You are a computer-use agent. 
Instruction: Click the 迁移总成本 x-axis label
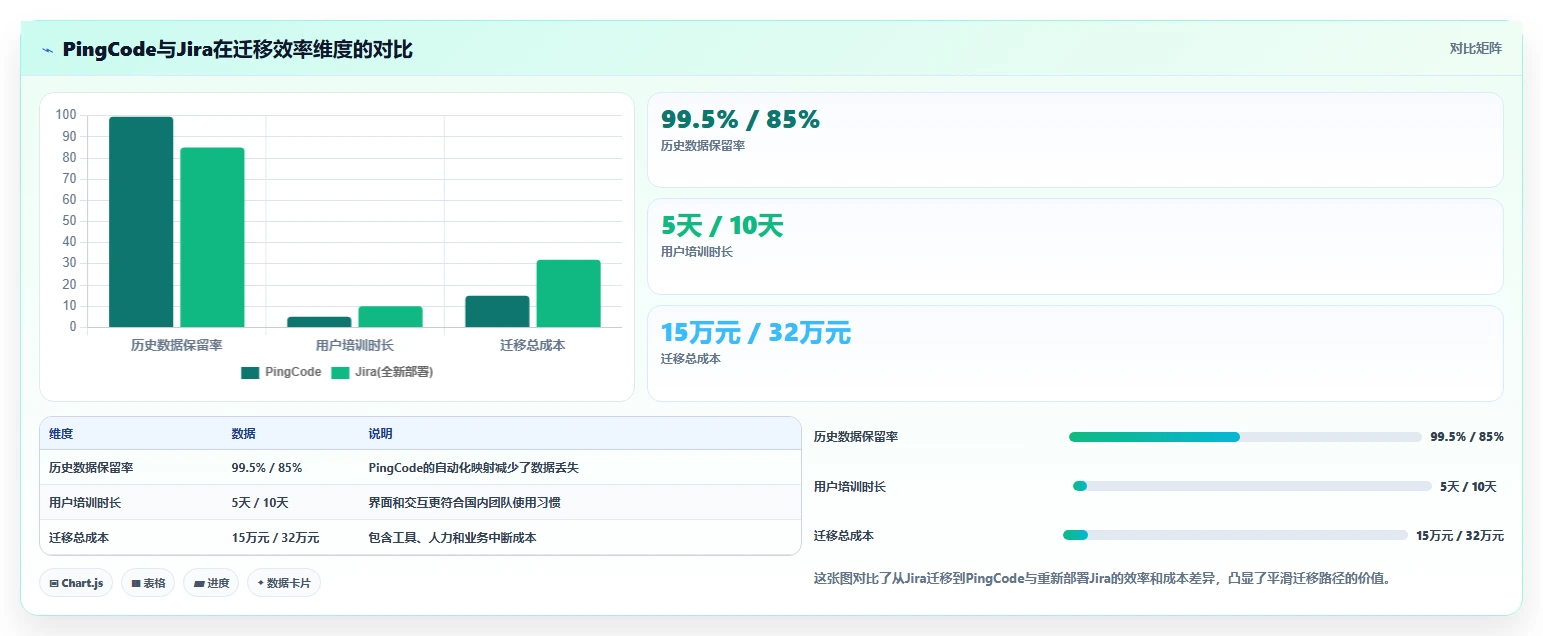click(533, 345)
